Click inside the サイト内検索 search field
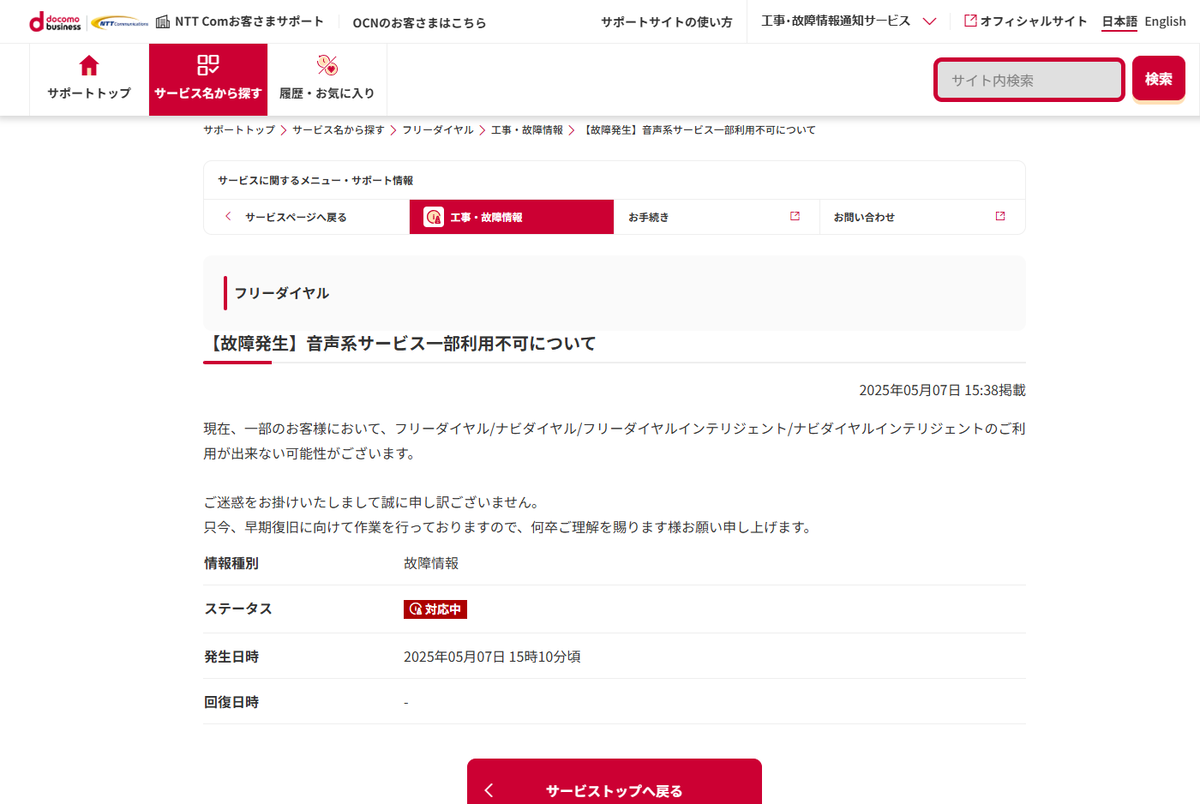Image resolution: width=1200 pixels, height=804 pixels. click(x=1028, y=78)
